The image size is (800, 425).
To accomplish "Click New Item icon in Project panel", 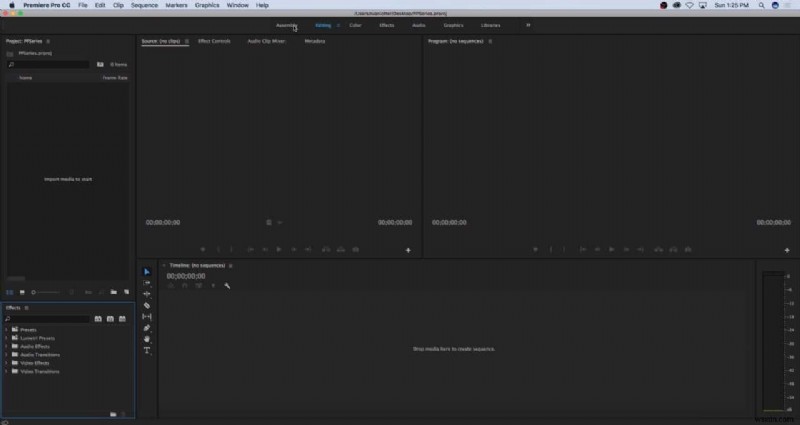I will (x=126, y=292).
